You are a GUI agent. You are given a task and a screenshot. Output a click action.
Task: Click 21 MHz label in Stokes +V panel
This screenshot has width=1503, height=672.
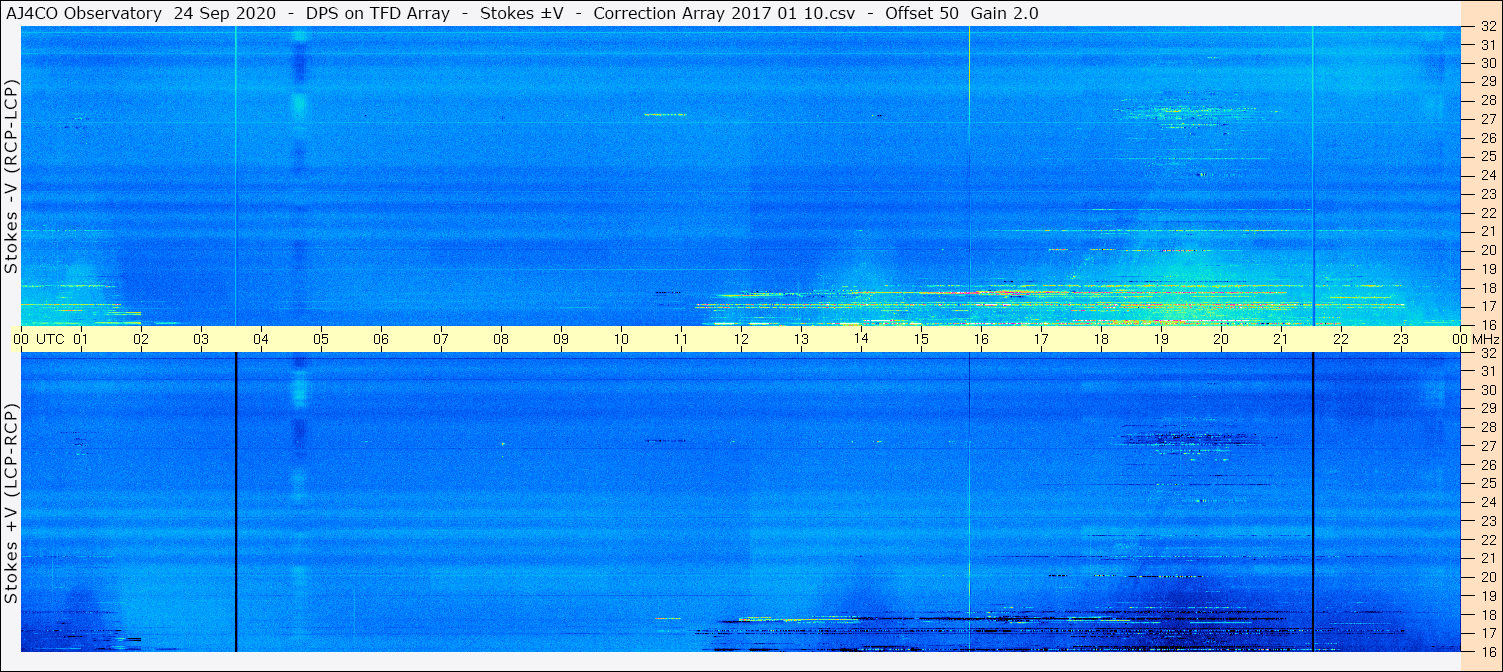[x=1487, y=558]
